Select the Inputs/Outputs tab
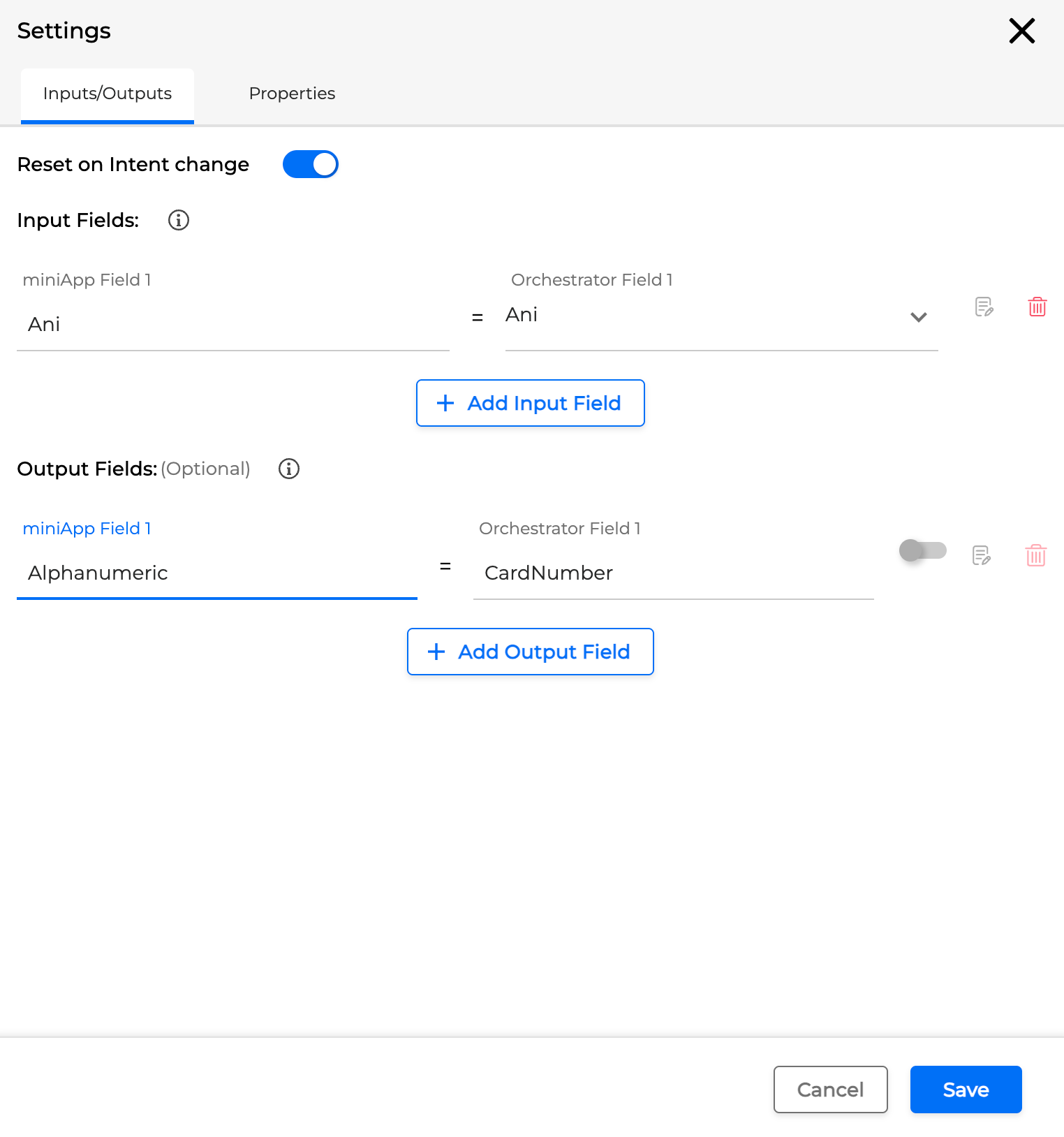Screen dimensions: 1064x1137 click(x=108, y=94)
